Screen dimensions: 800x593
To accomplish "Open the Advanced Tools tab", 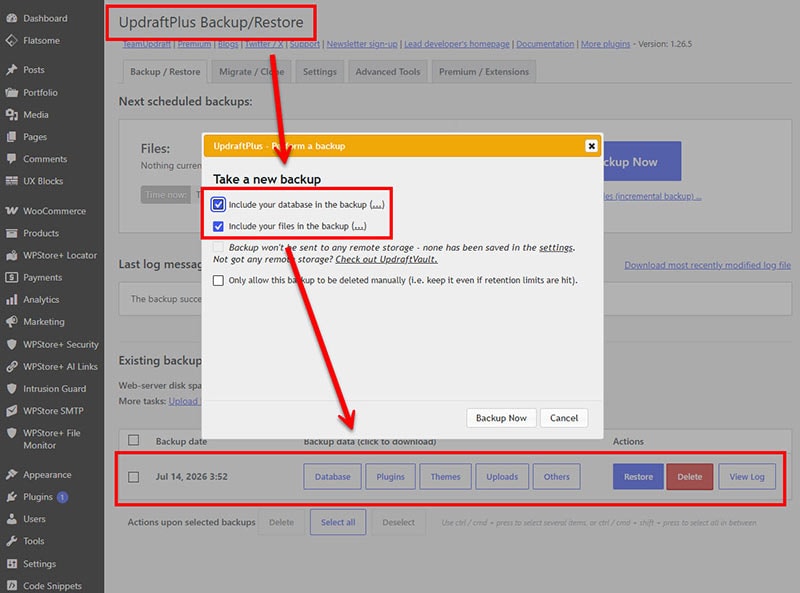I will 388,72.
